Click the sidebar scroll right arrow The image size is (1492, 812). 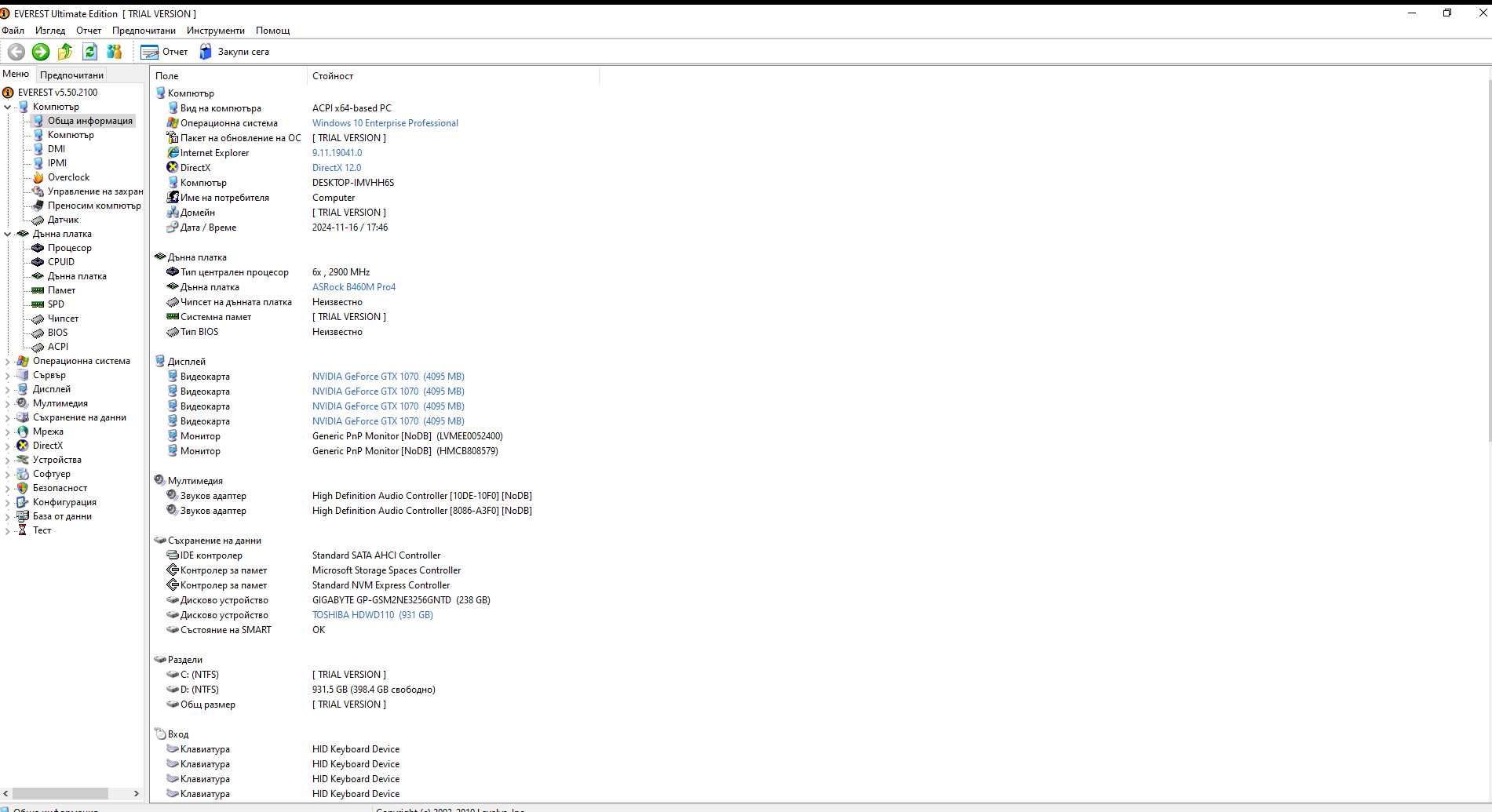click(137, 793)
